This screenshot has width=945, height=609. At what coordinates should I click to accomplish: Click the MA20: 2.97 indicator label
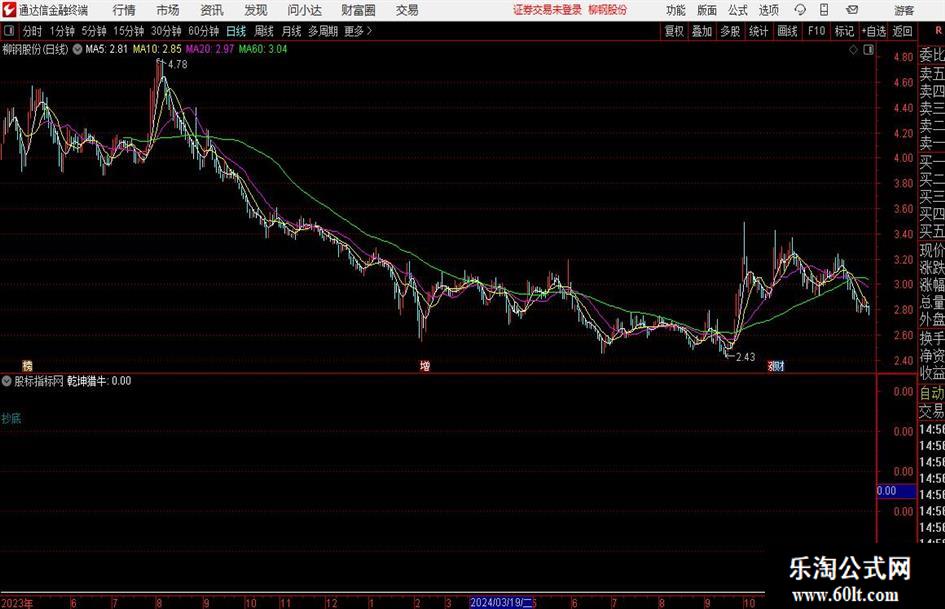(x=210, y=49)
